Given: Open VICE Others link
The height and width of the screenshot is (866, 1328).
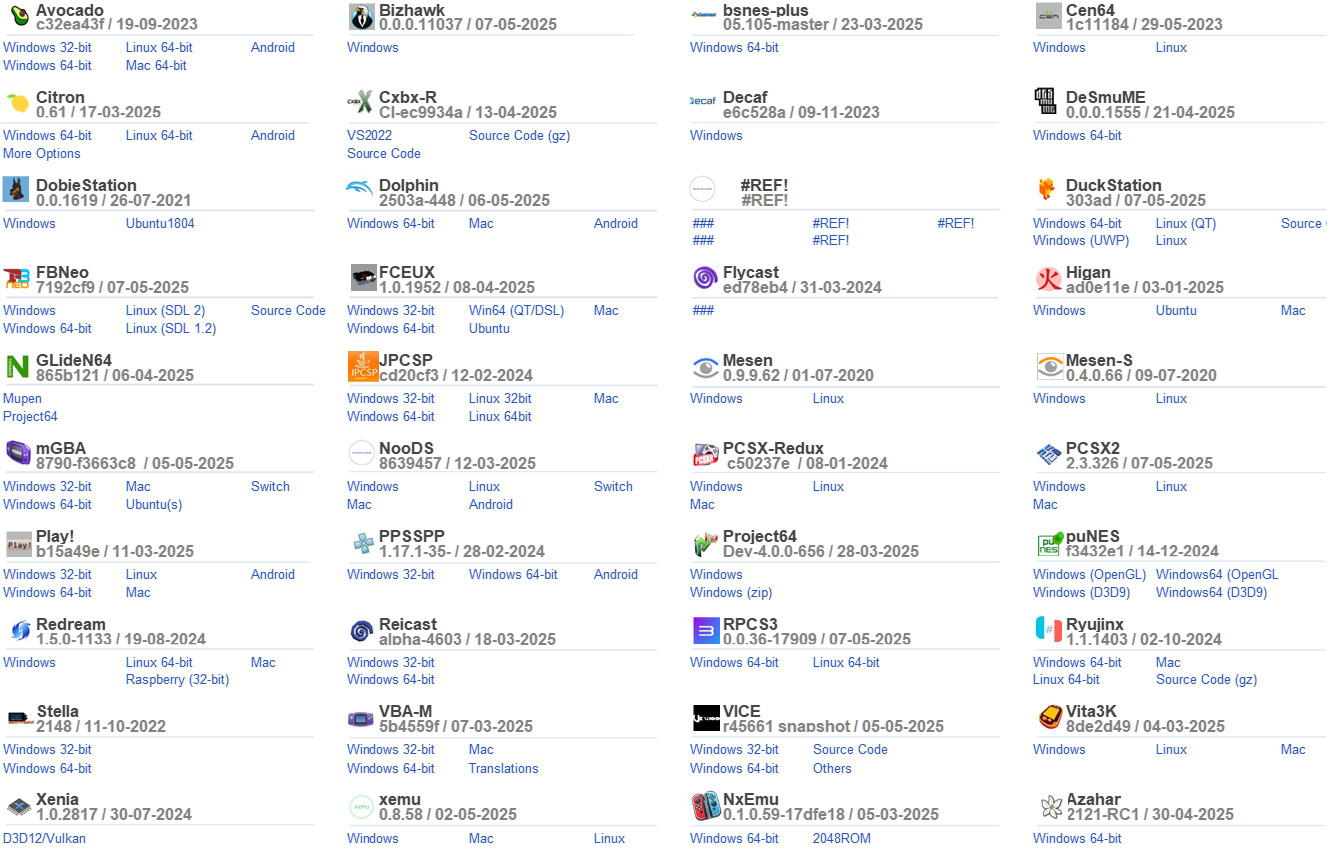Looking at the screenshot, I should 832,768.
